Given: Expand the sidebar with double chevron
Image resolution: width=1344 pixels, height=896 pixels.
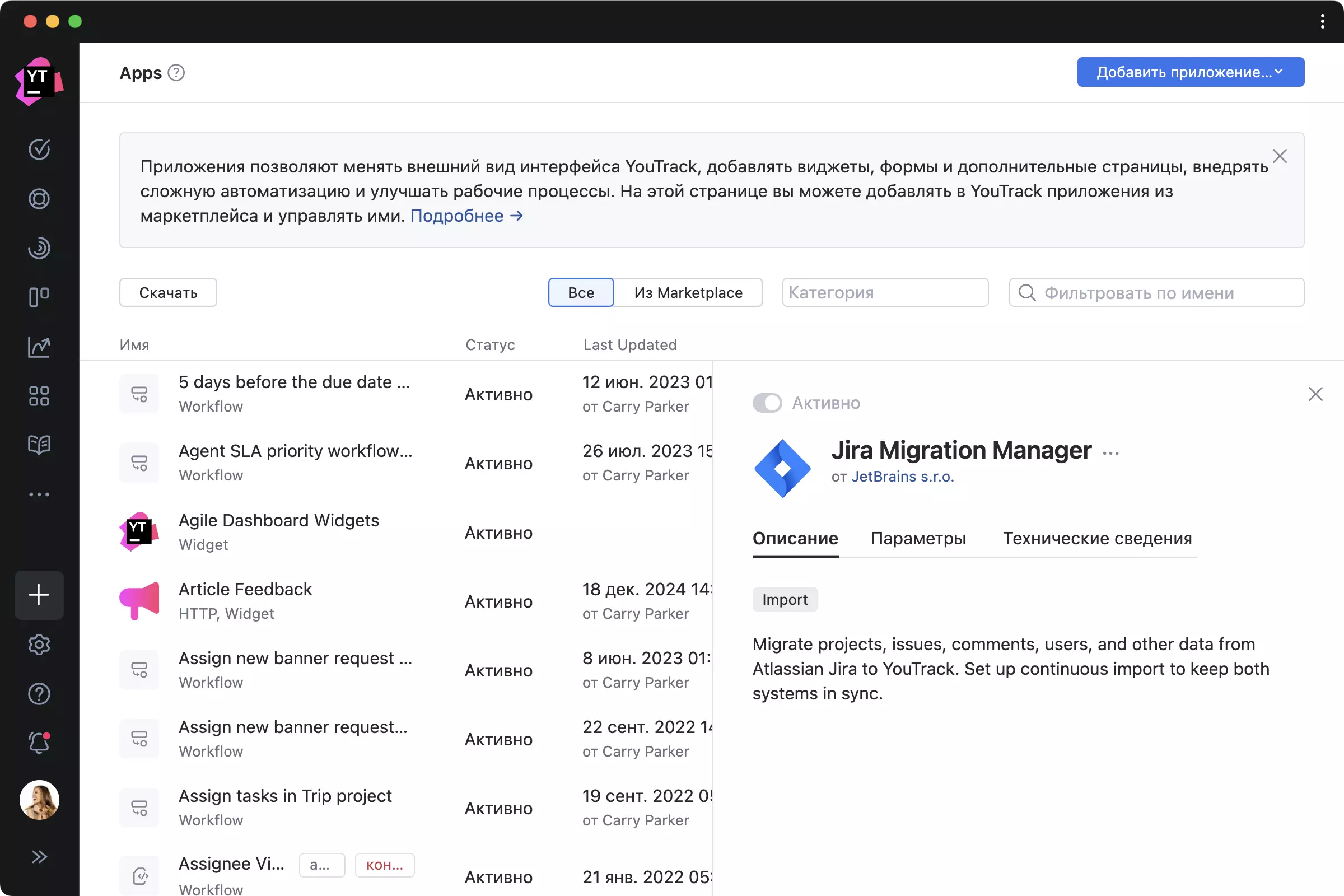Looking at the screenshot, I should point(39,857).
